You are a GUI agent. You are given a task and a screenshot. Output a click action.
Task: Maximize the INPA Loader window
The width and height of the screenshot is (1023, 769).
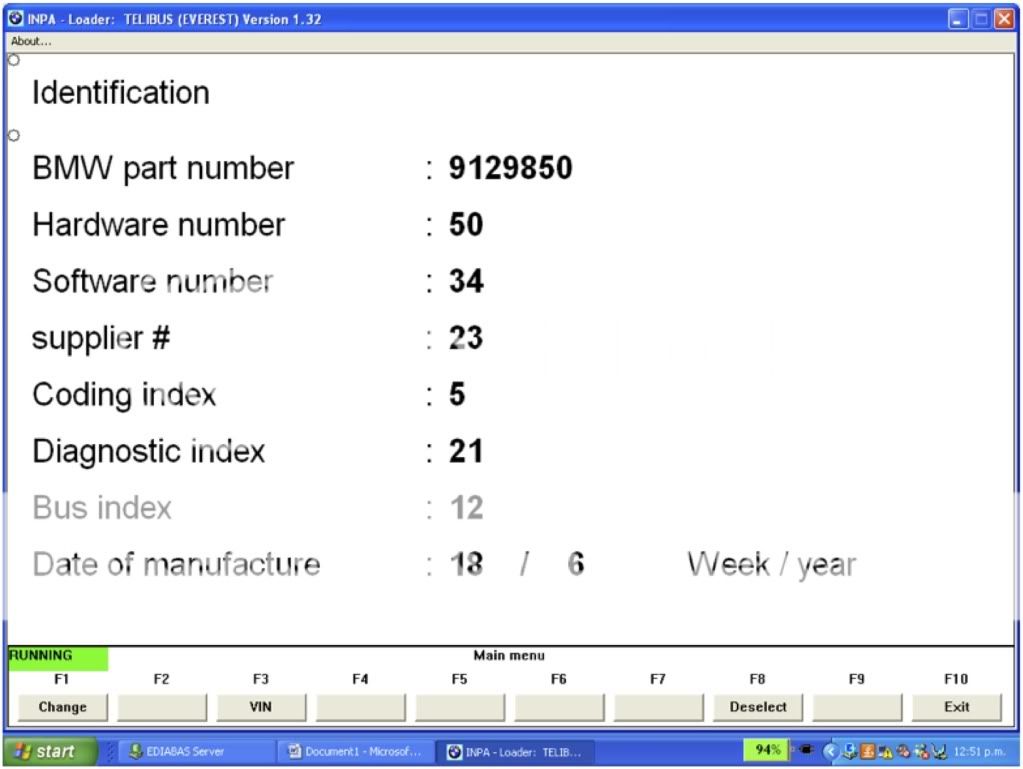coord(981,19)
